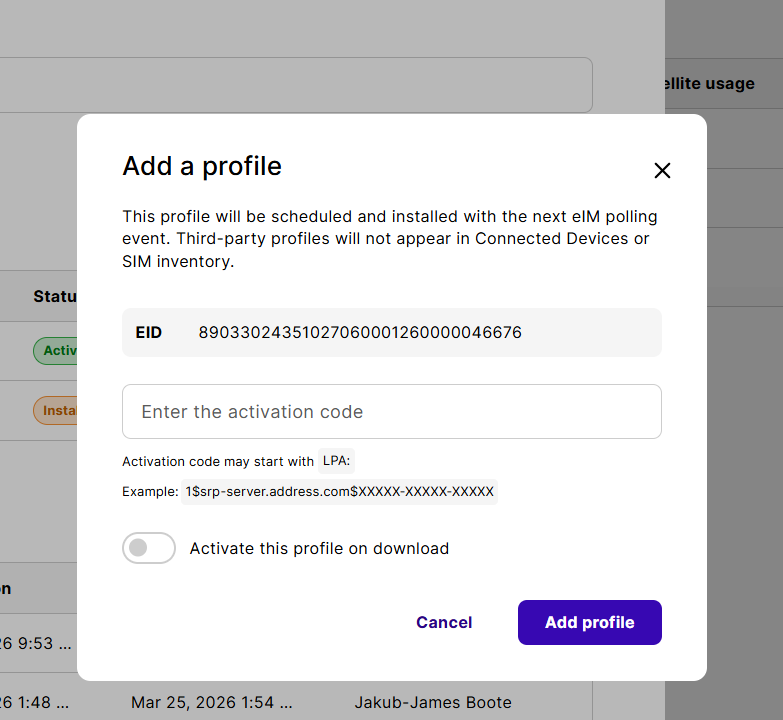Enable Activate this profile on download toggle
Viewport: 783px width, 720px height.
point(149,548)
